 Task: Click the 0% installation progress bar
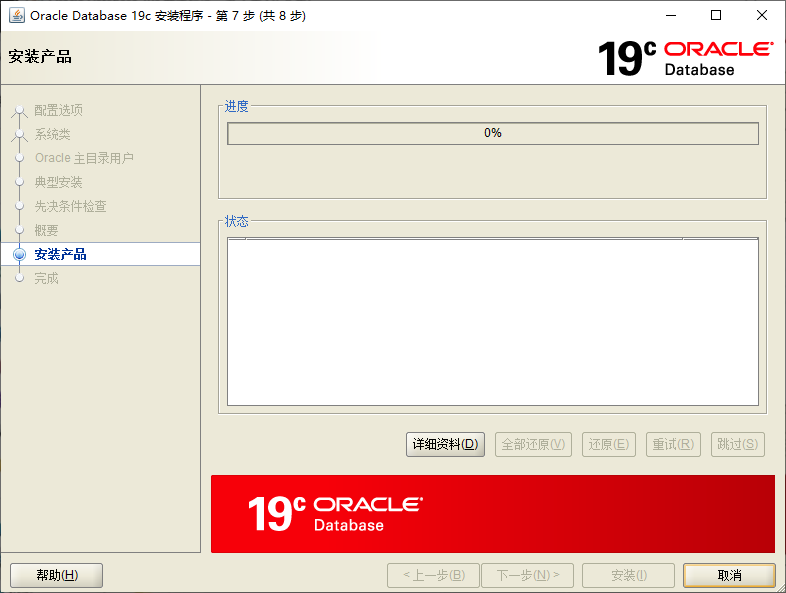493,133
